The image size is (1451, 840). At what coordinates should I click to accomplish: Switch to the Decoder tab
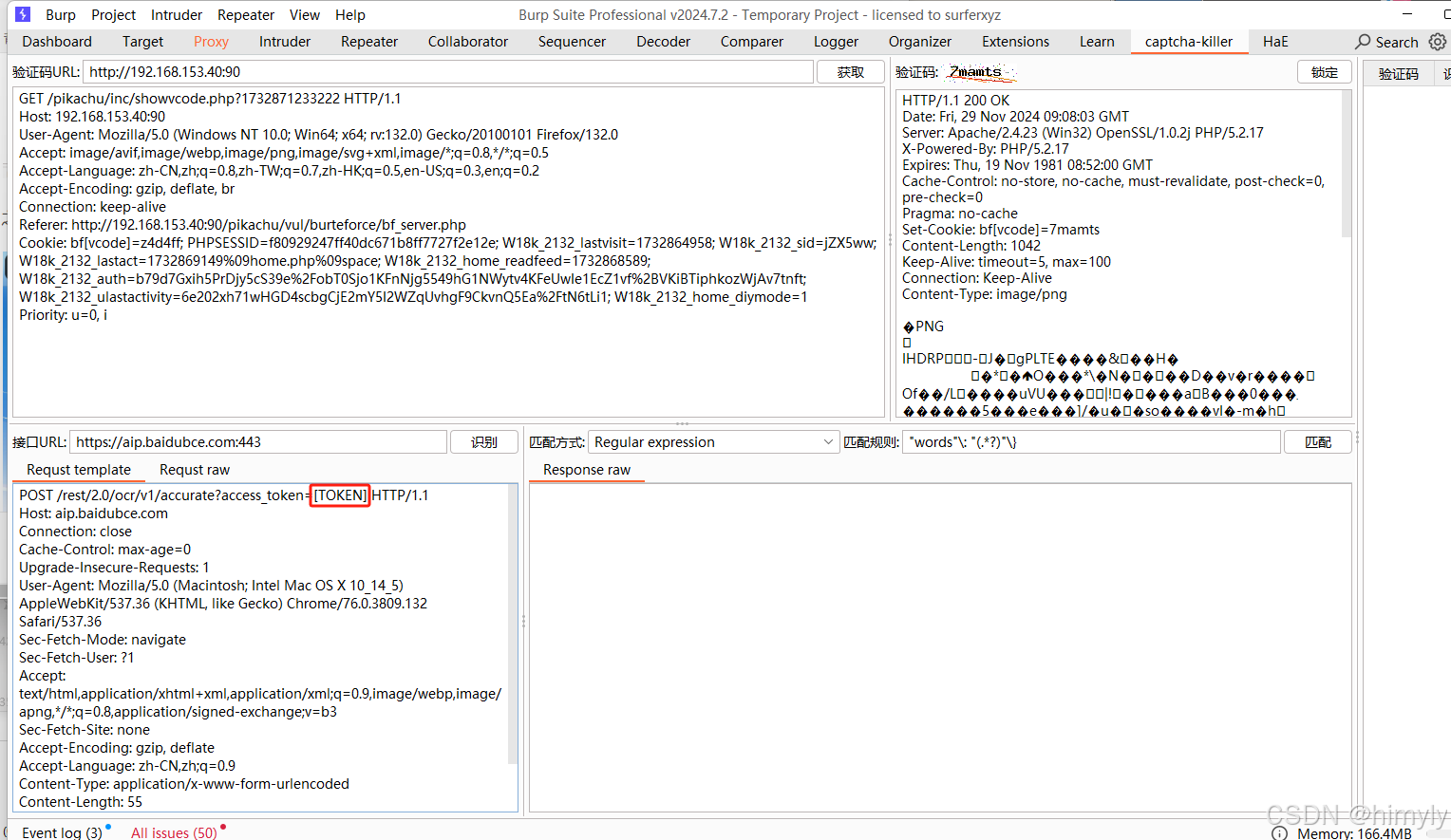coord(664,42)
